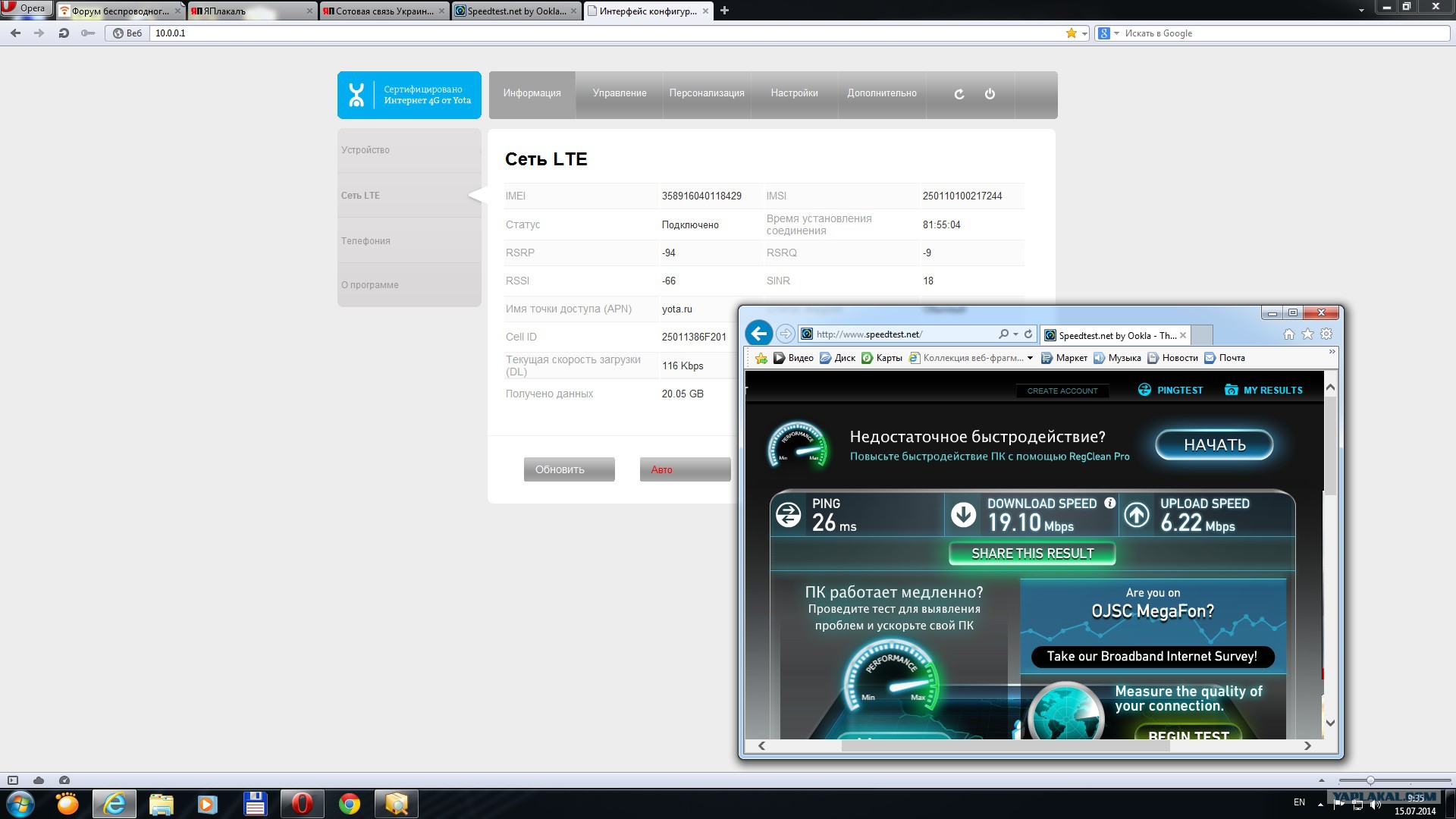Go forward in Opera browser
This screenshot has width=1456, height=819.
[39, 33]
